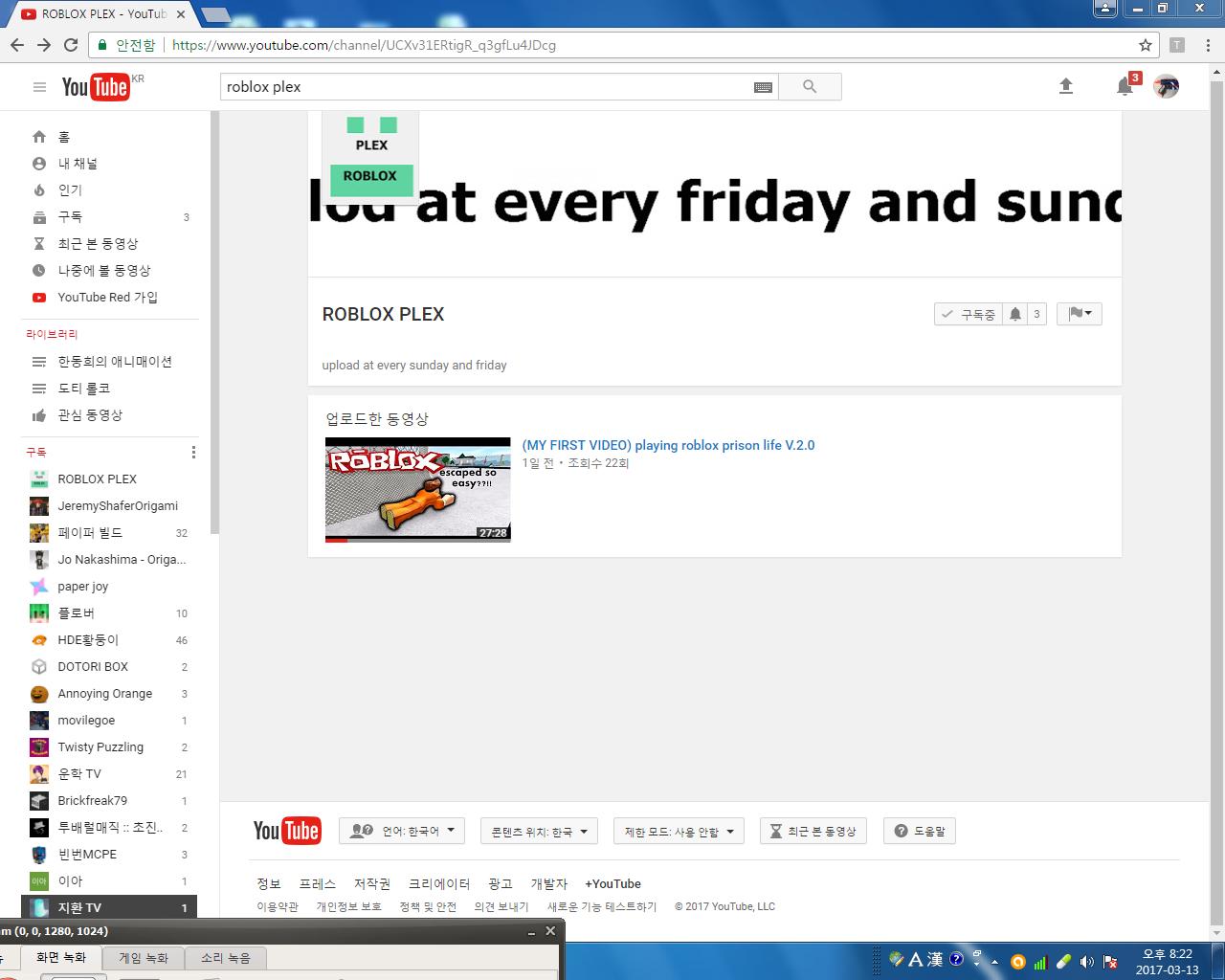Switch to the 게임 녹화 recorder tab
Image resolution: width=1225 pixels, height=980 pixels.
[144, 957]
